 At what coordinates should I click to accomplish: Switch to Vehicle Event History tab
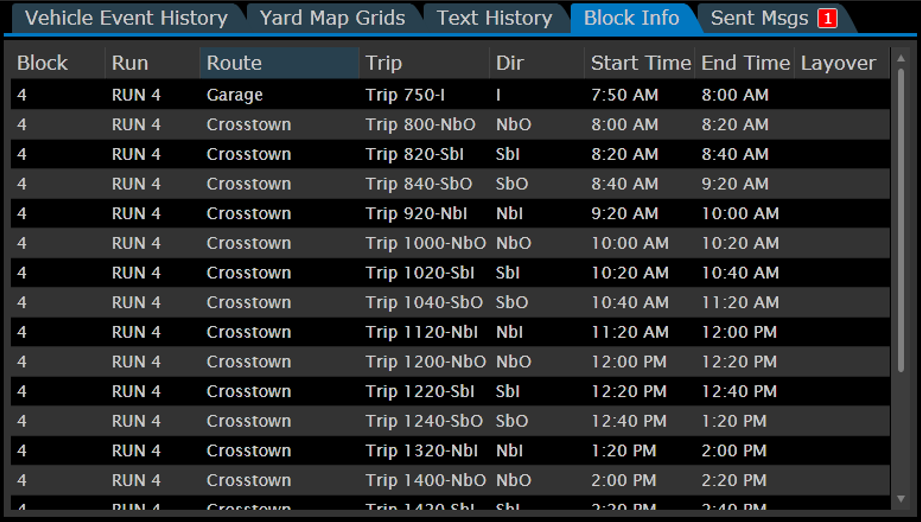click(x=126, y=18)
